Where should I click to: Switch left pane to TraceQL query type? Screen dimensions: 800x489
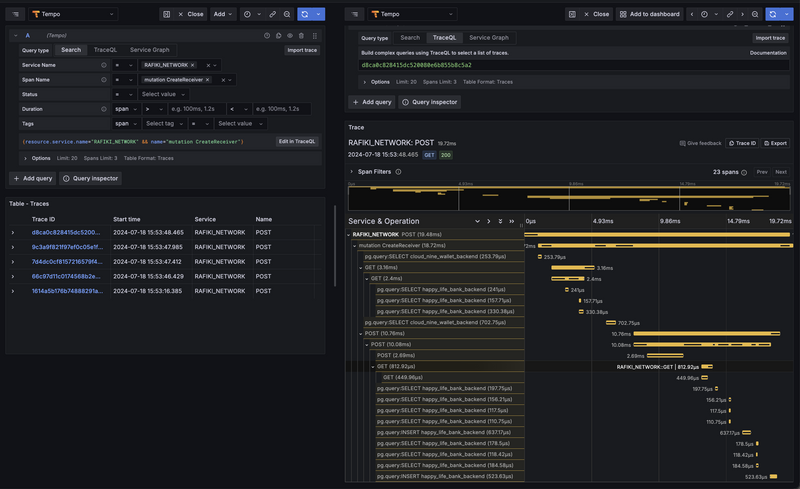105,50
